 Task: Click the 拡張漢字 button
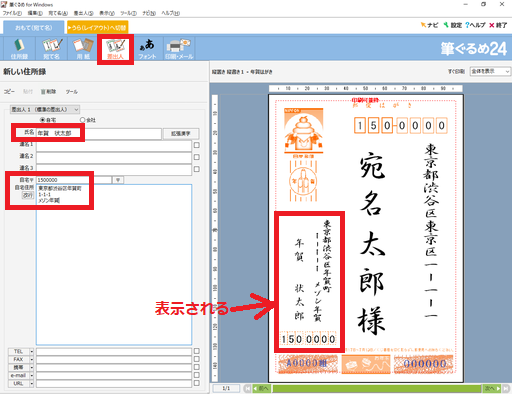point(181,133)
